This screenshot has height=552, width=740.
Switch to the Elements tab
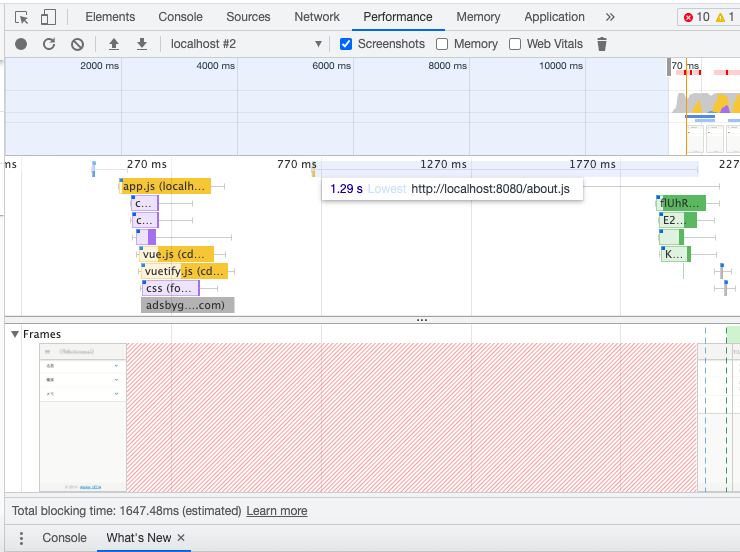pyautogui.click(x=110, y=17)
